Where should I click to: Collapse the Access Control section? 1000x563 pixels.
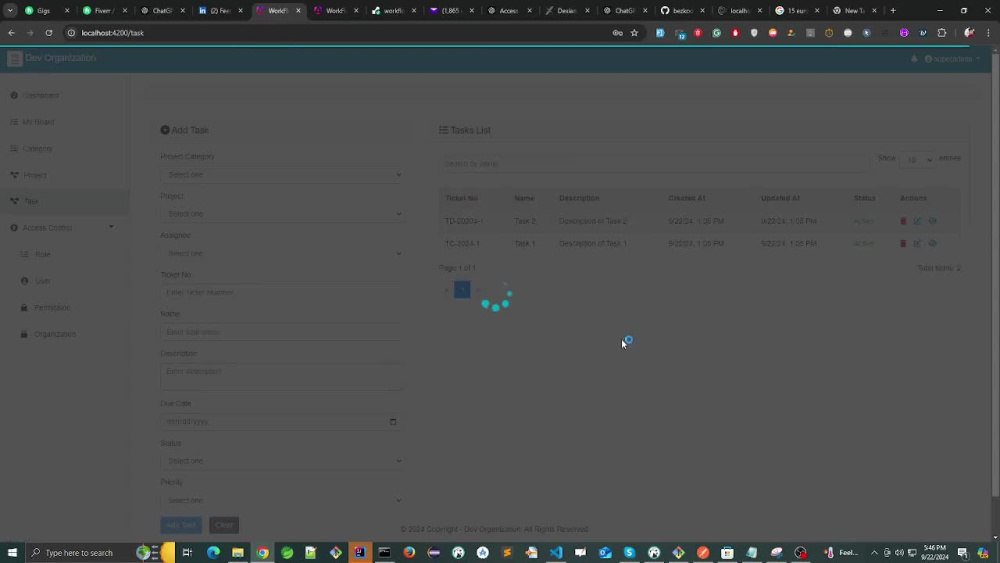coord(64,228)
